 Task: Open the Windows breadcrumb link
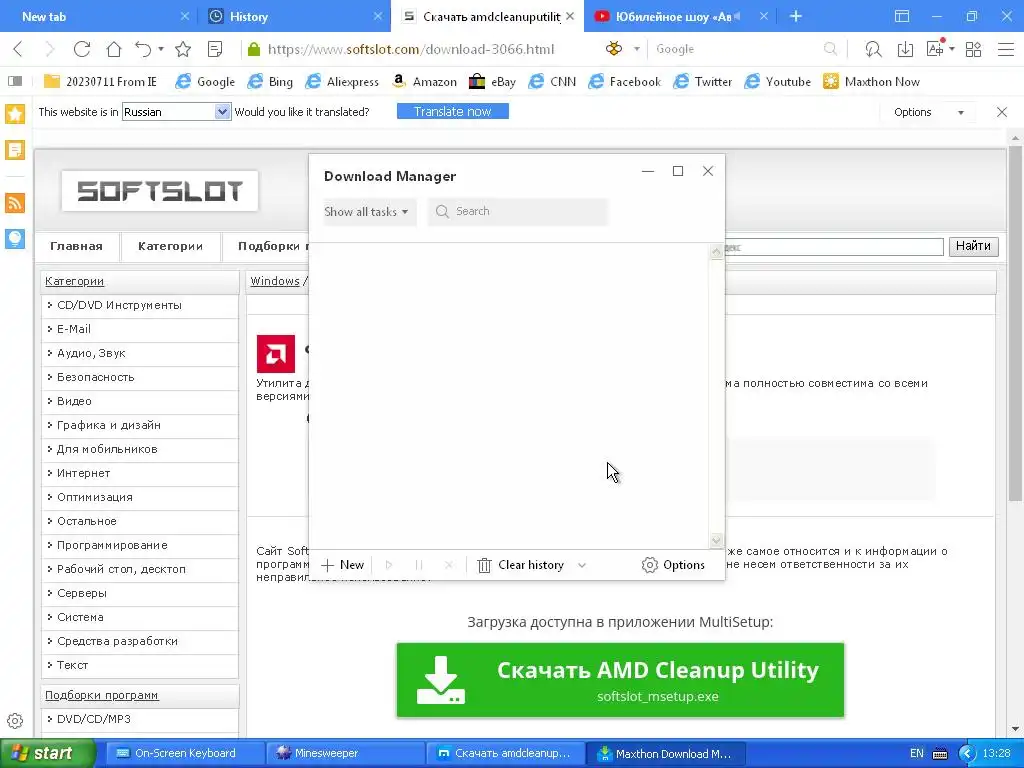click(275, 281)
